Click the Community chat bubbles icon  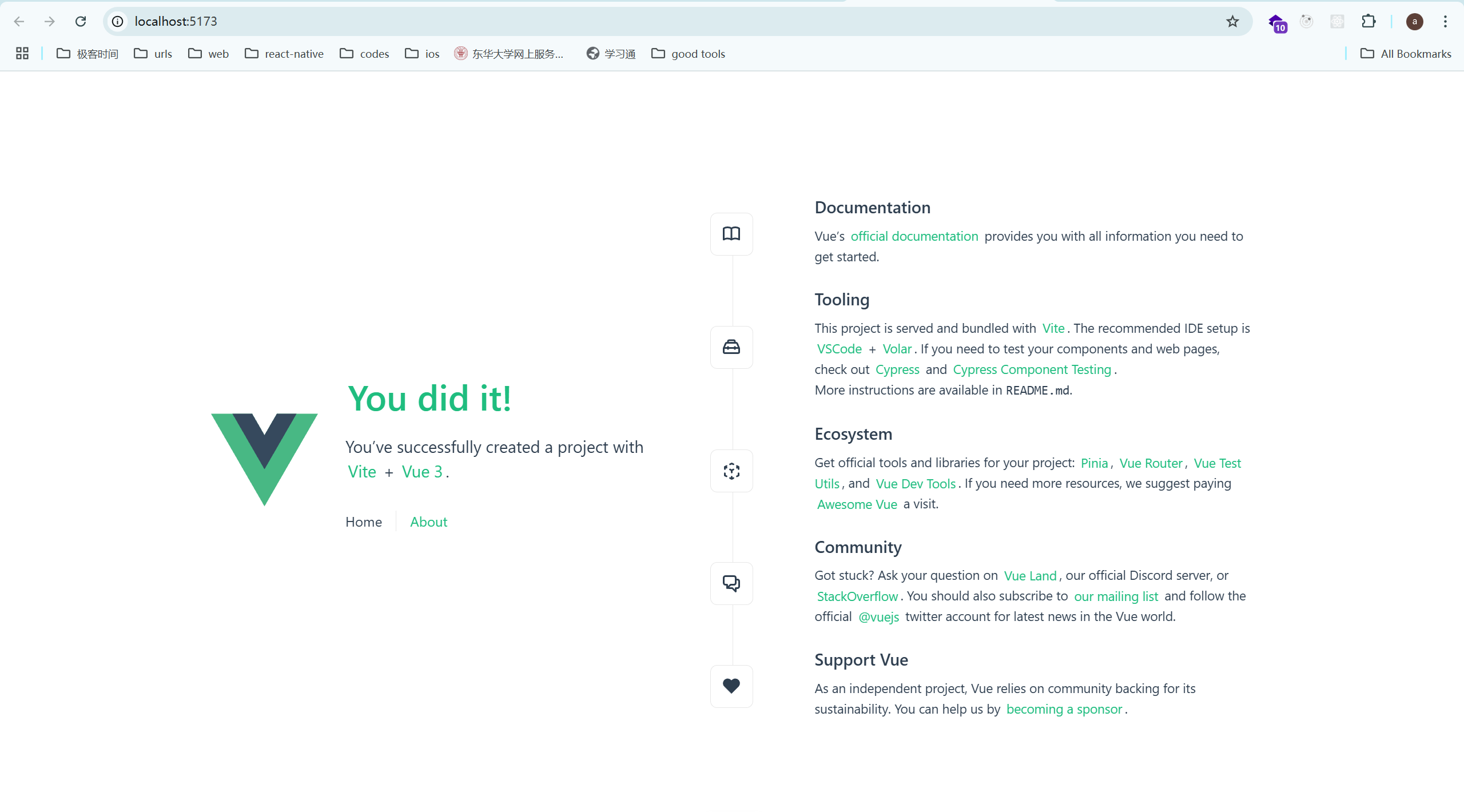(x=731, y=583)
